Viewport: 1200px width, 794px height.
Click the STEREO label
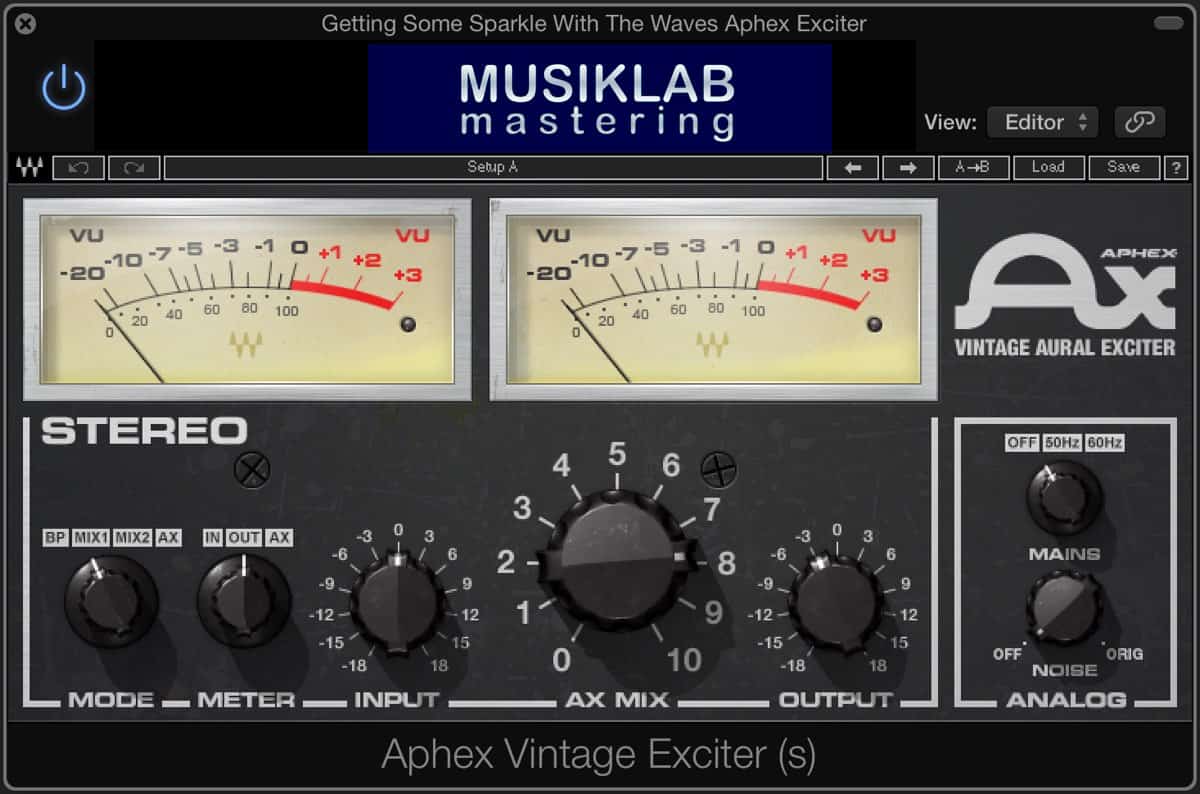[x=144, y=432]
